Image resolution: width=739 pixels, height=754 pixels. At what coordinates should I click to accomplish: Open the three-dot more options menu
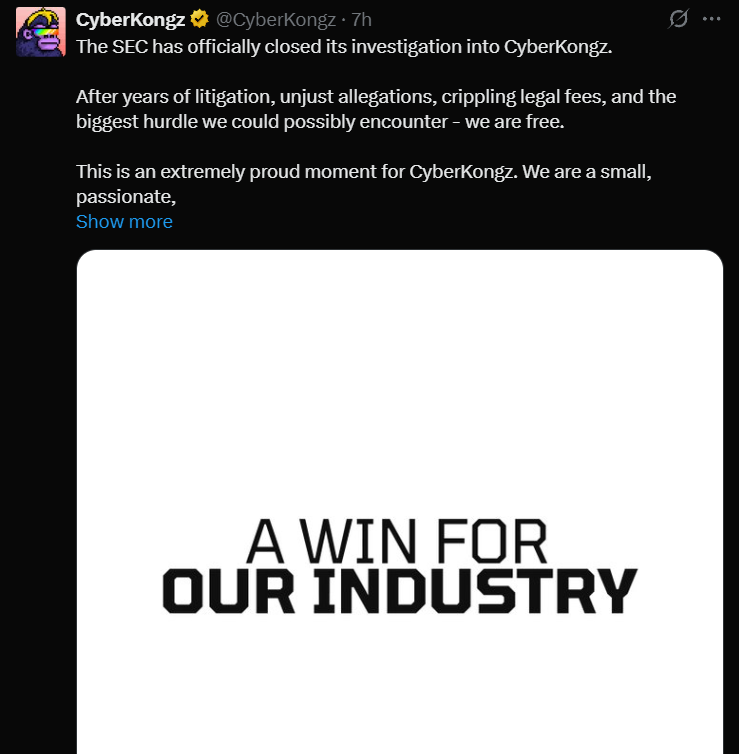711,19
